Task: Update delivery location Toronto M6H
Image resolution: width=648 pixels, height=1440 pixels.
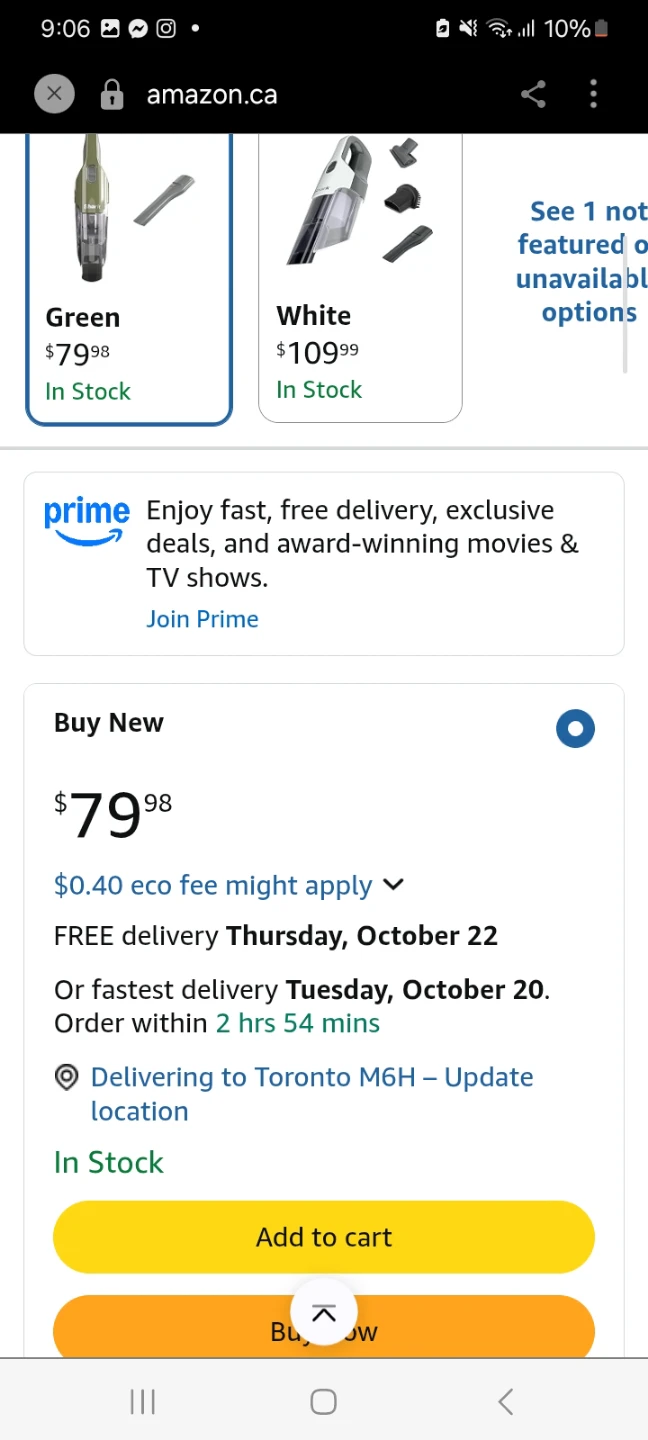Action: click(x=312, y=1094)
